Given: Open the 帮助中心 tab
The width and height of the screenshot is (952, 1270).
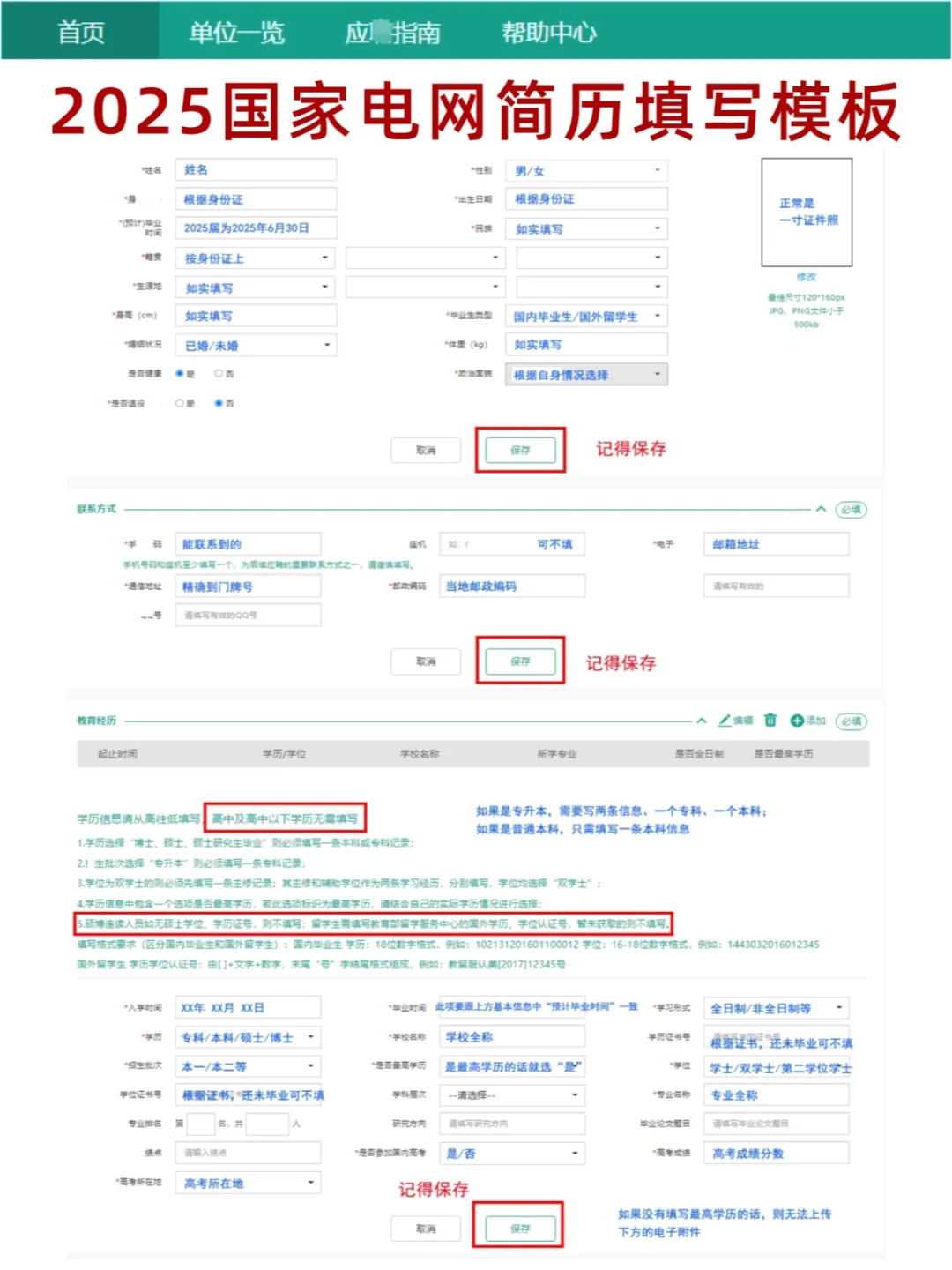Looking at the screenshot, I should click(549, 32).
